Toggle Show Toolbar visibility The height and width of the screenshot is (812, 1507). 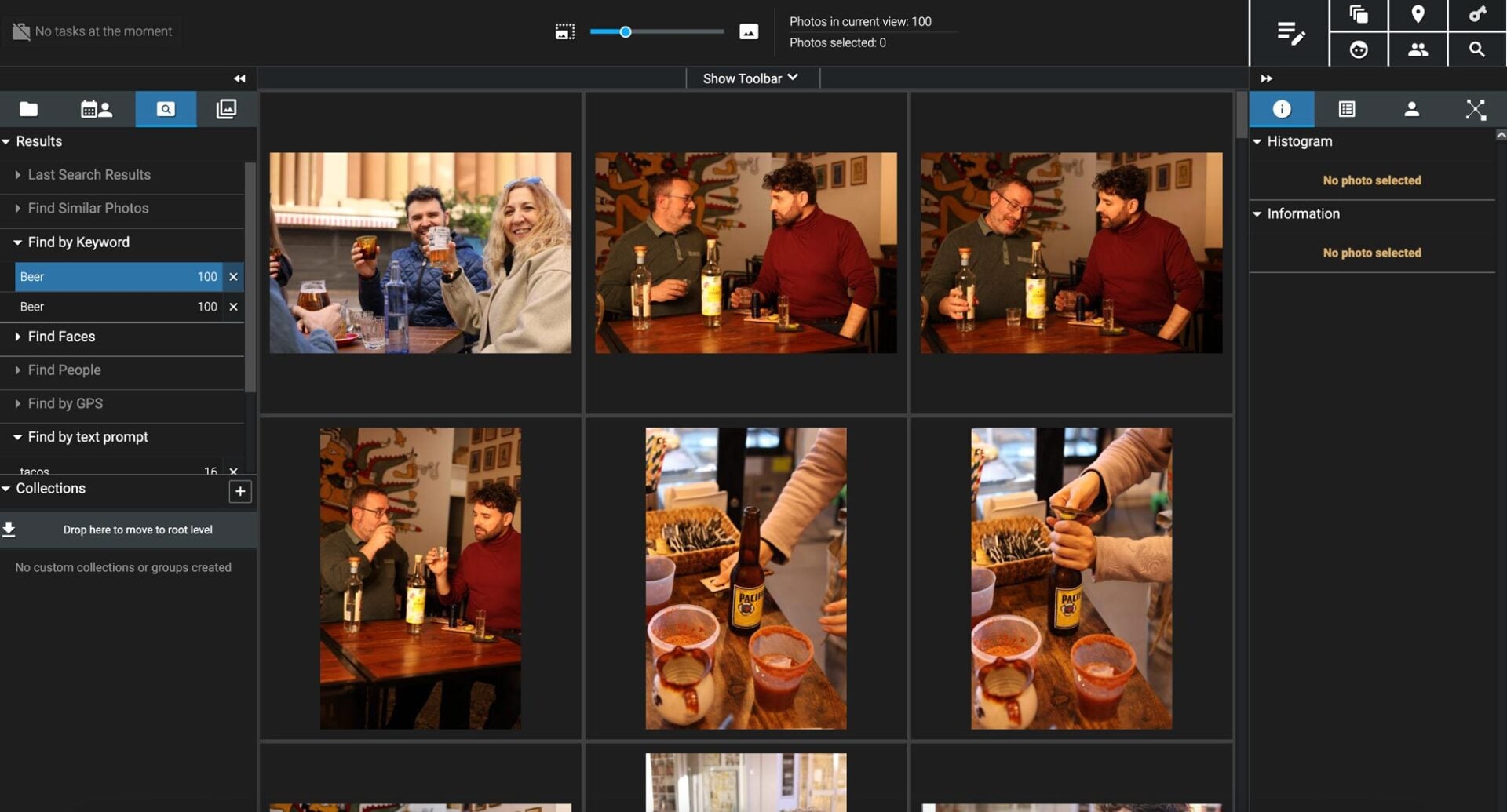751,78
